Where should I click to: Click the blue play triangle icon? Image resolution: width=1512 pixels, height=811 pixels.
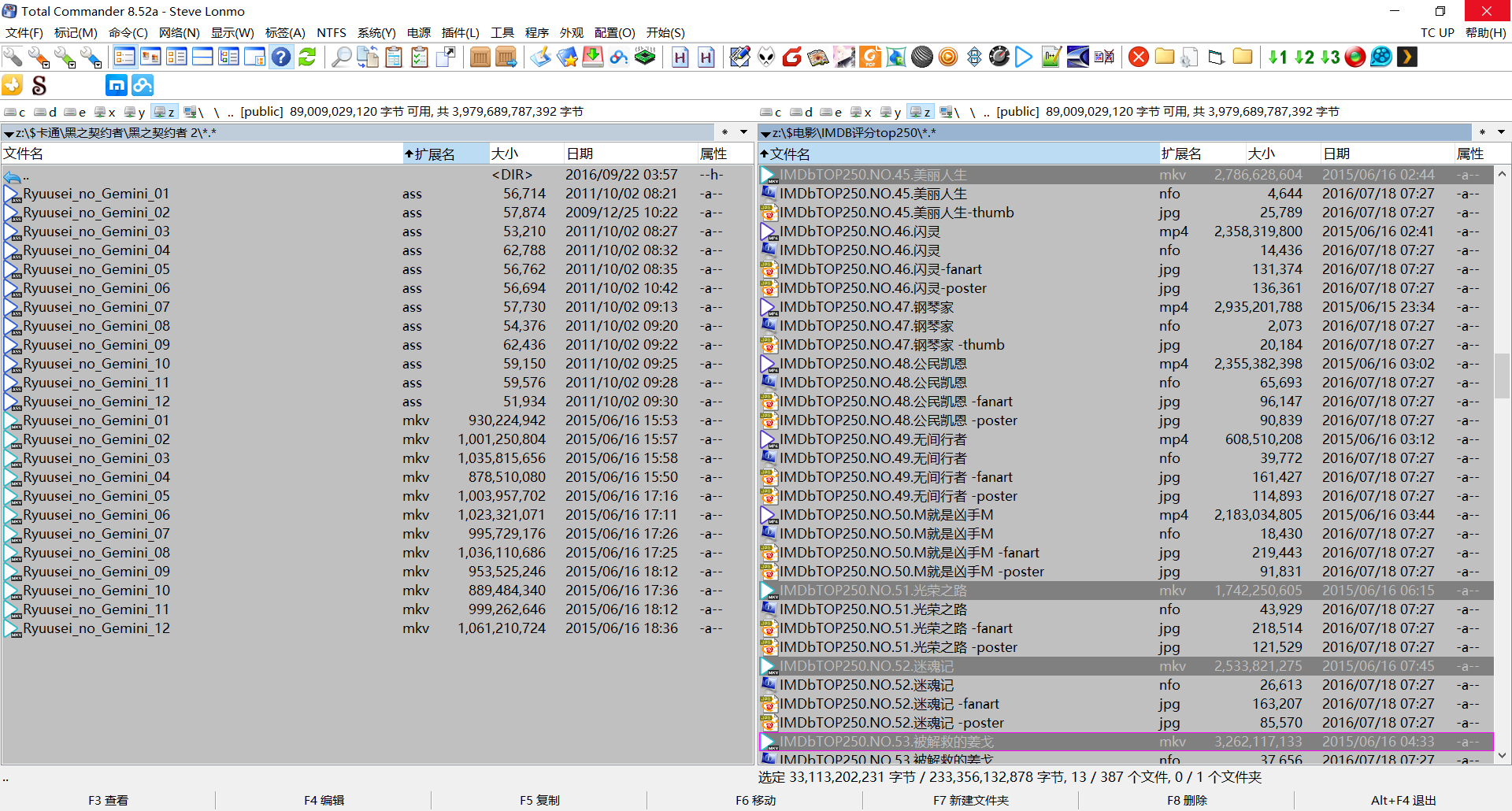(x=1024, y=57)
